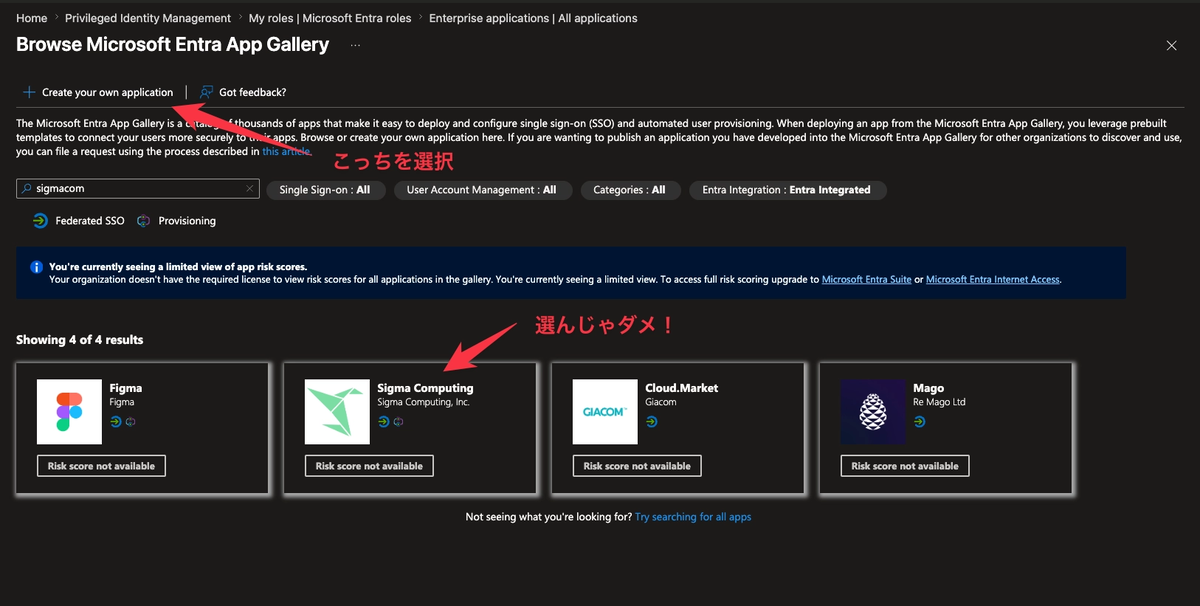Close the App Gallery blade with the X
Viewport: 1200px width, 606px height.
(x=1172, y=46)
